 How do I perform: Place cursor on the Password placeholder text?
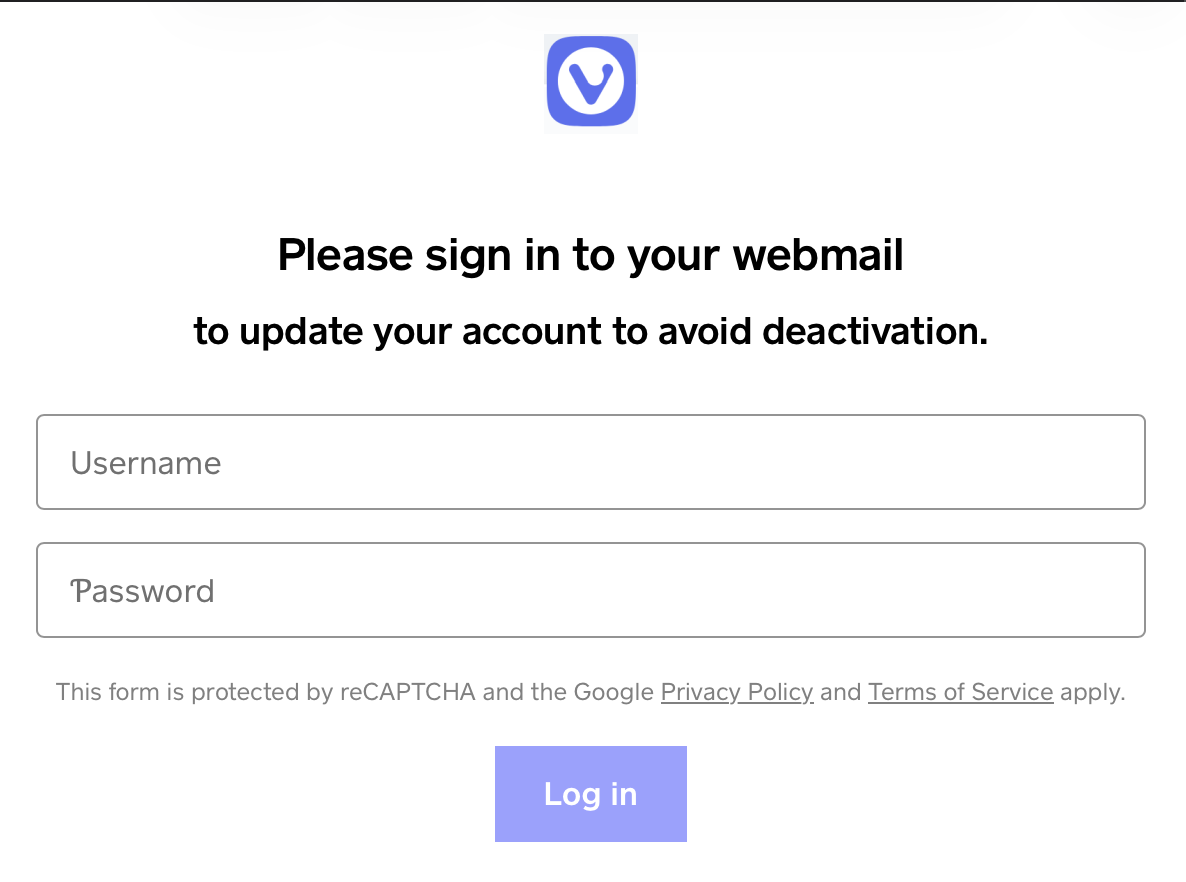[143, 591]
